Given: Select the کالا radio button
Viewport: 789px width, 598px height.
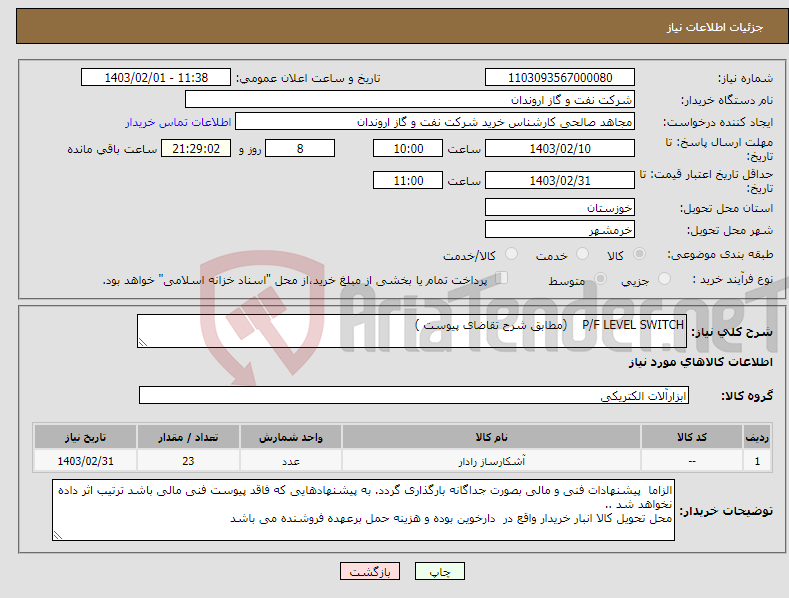Looking at the screenshot, I should [639, 254].
